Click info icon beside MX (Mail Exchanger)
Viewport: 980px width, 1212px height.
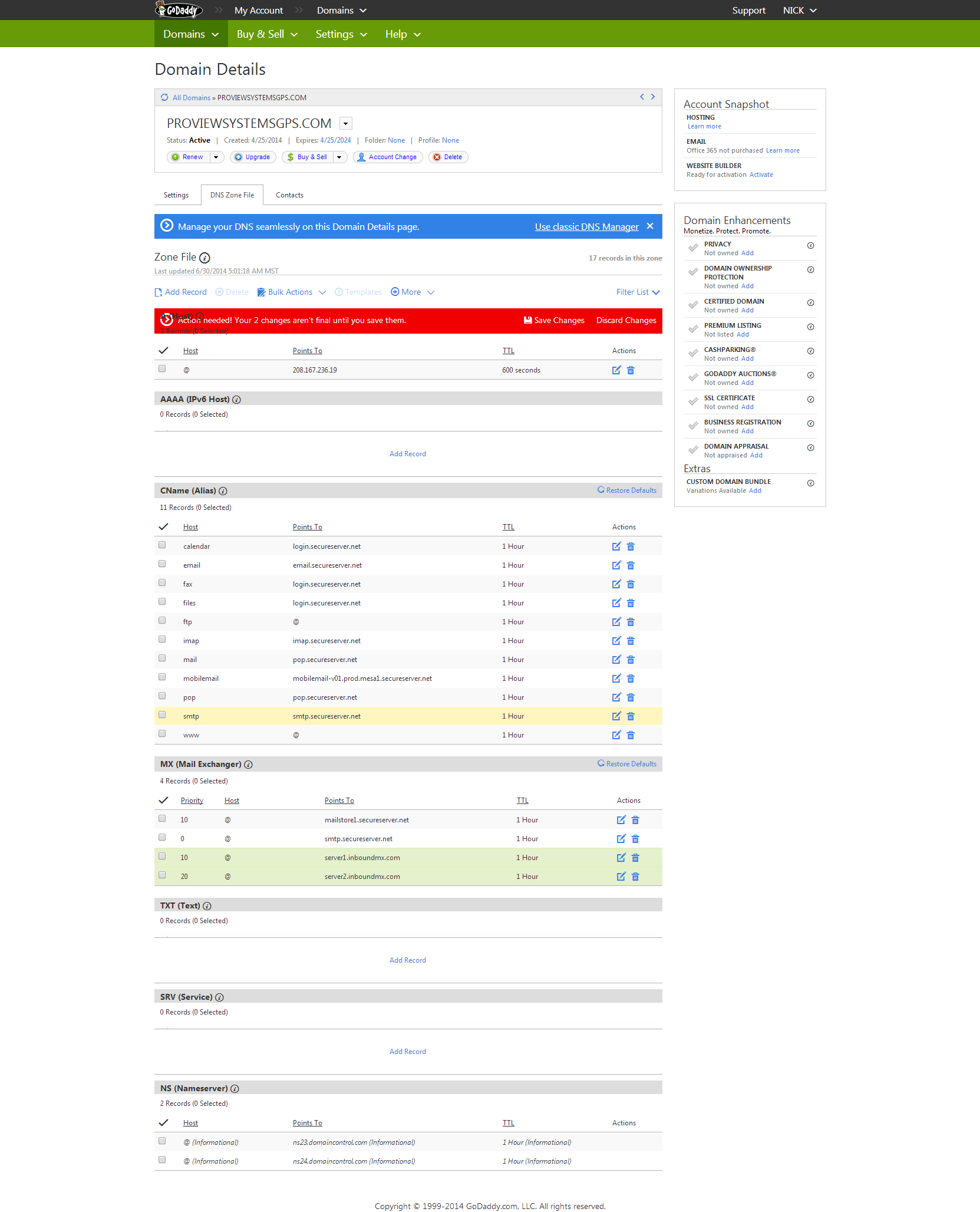click(248, 765)
